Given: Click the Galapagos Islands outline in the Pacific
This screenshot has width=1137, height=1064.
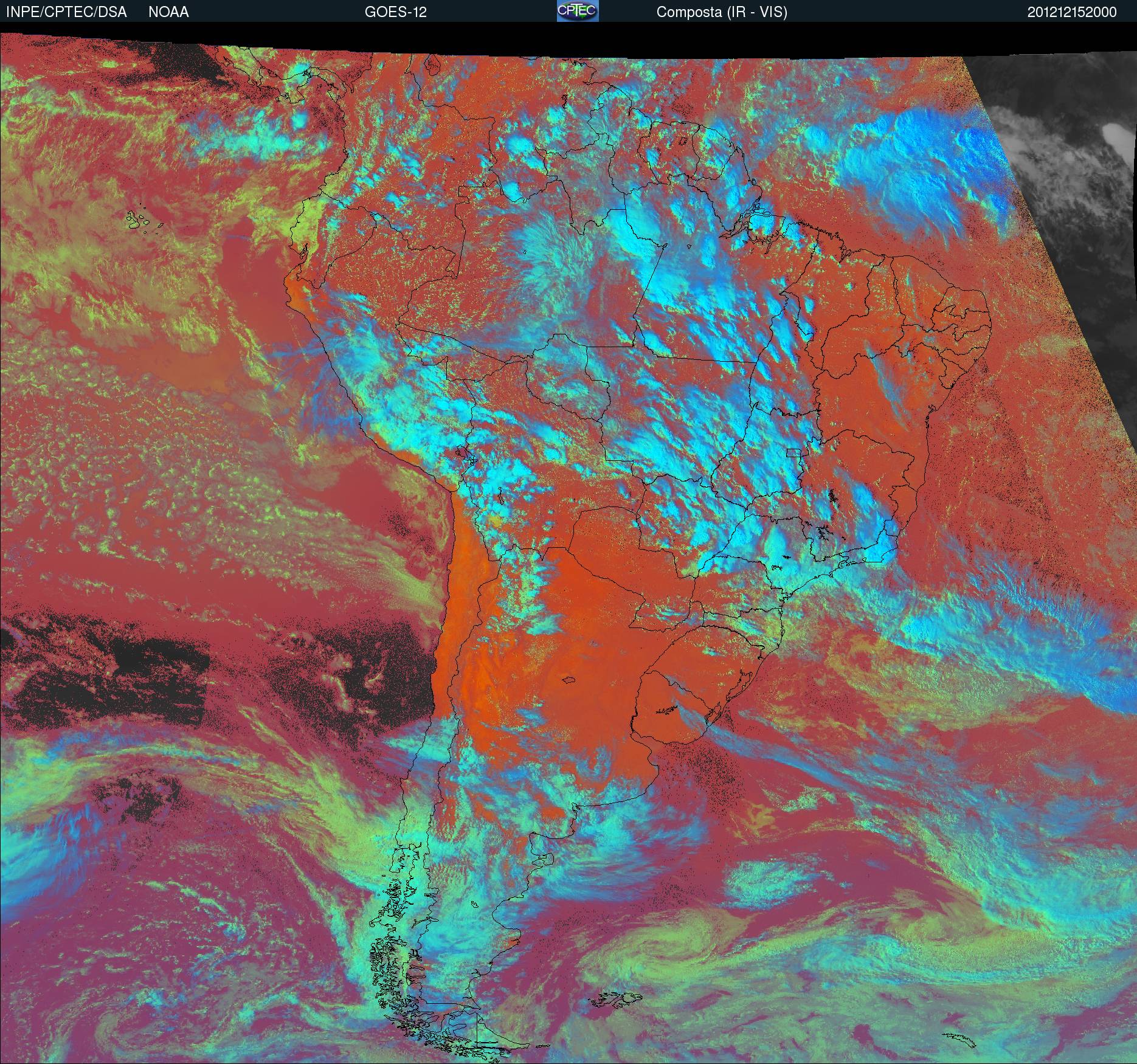Looking at the screenshot, I should (144, 221).
